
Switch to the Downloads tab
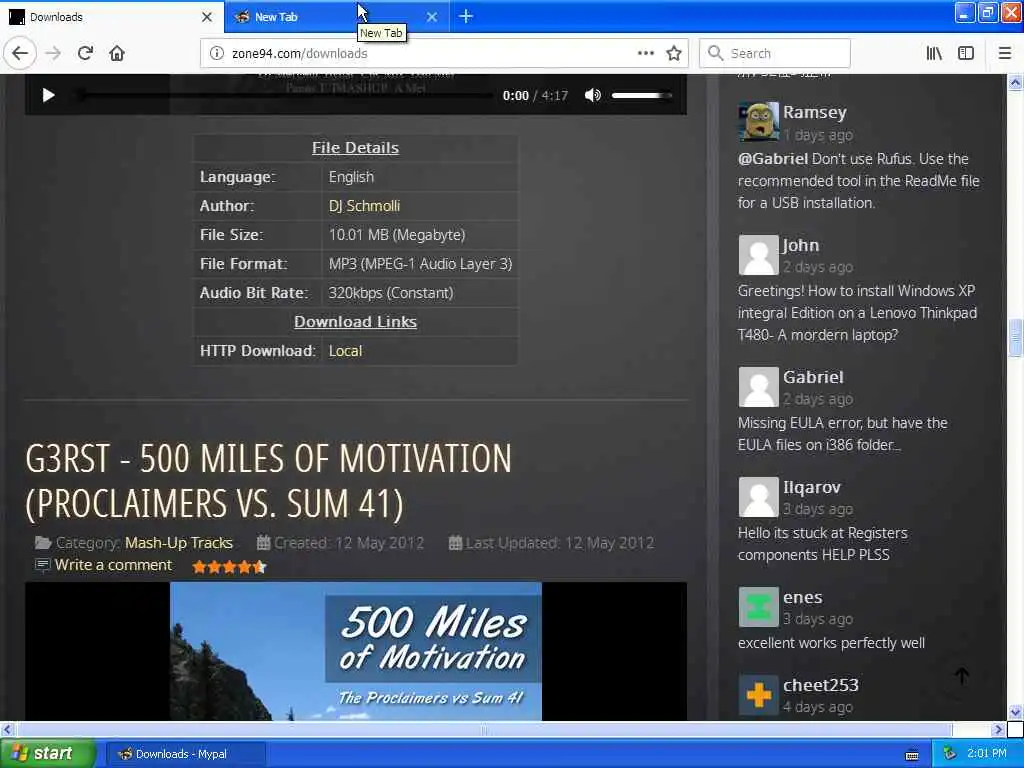click(x=111, y=17)
